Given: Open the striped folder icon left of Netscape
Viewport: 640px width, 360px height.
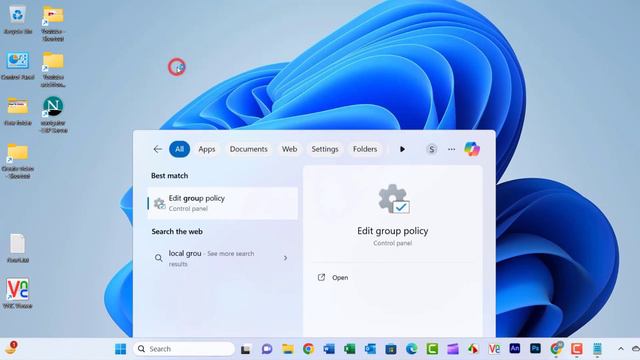Looking at the screenshot, I should (x=18, y=111).
